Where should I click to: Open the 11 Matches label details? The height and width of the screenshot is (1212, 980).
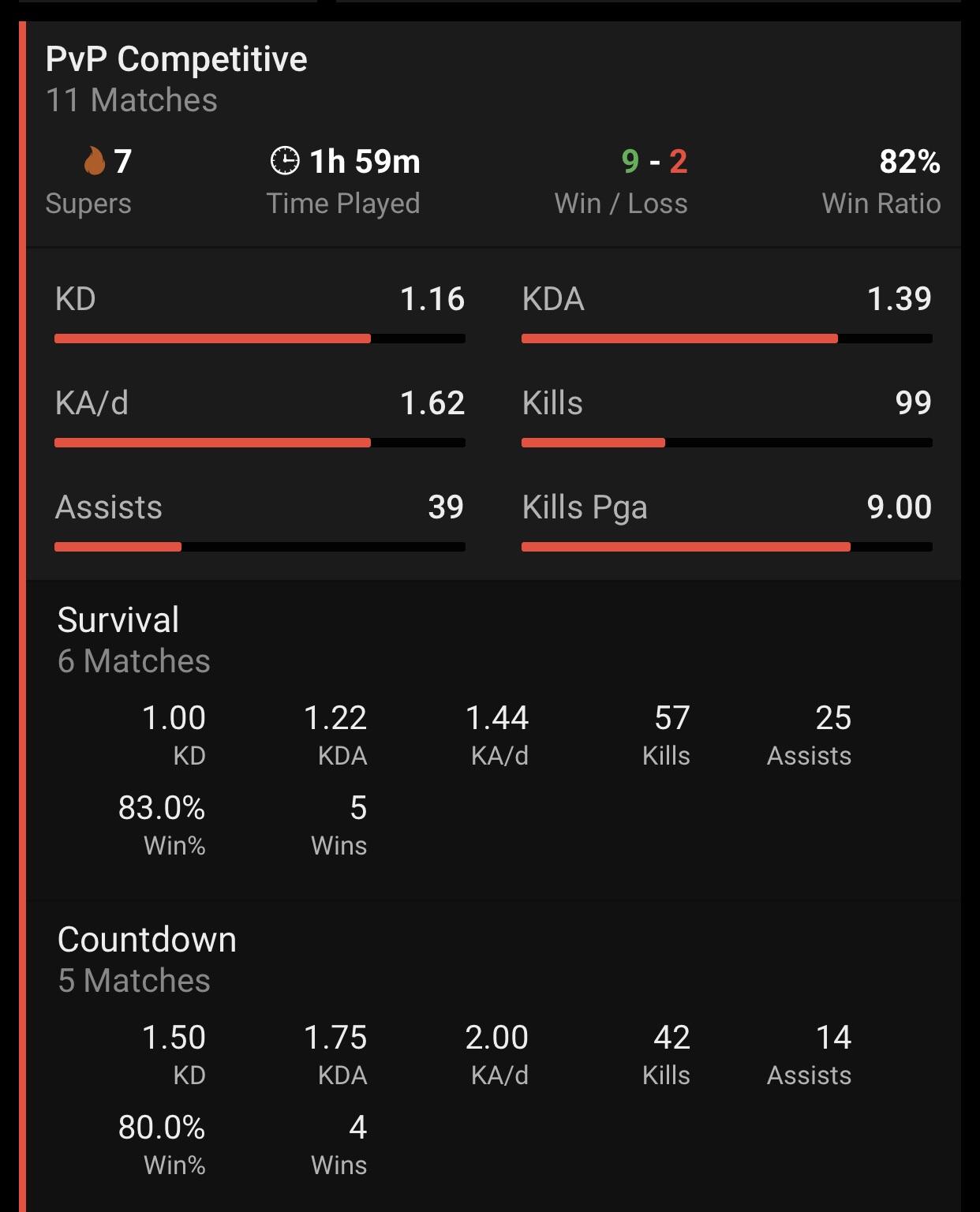tap(131, 101)
